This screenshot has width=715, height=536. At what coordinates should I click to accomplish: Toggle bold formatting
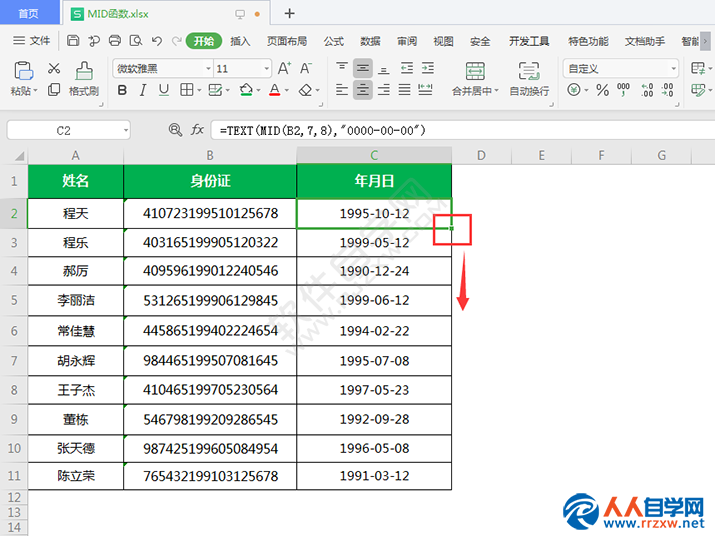(x=122, y=90)
